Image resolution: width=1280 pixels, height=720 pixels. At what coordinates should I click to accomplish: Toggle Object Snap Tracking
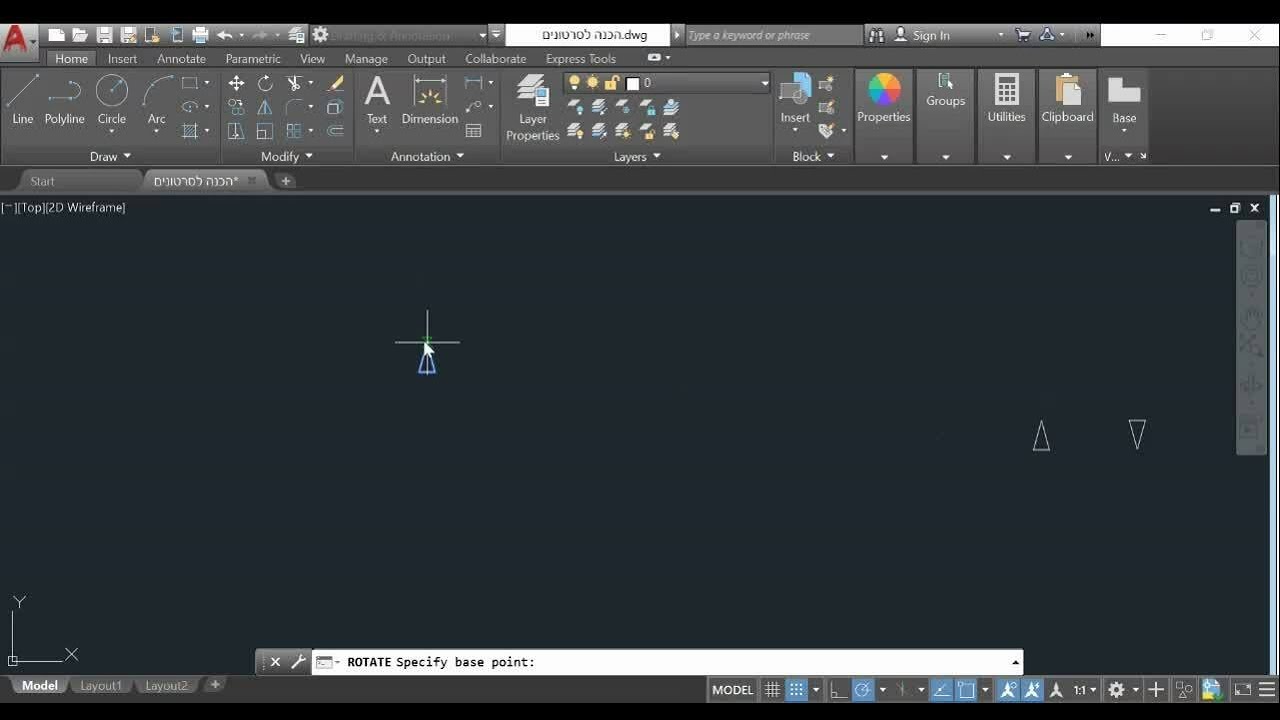tap(942, 690)
